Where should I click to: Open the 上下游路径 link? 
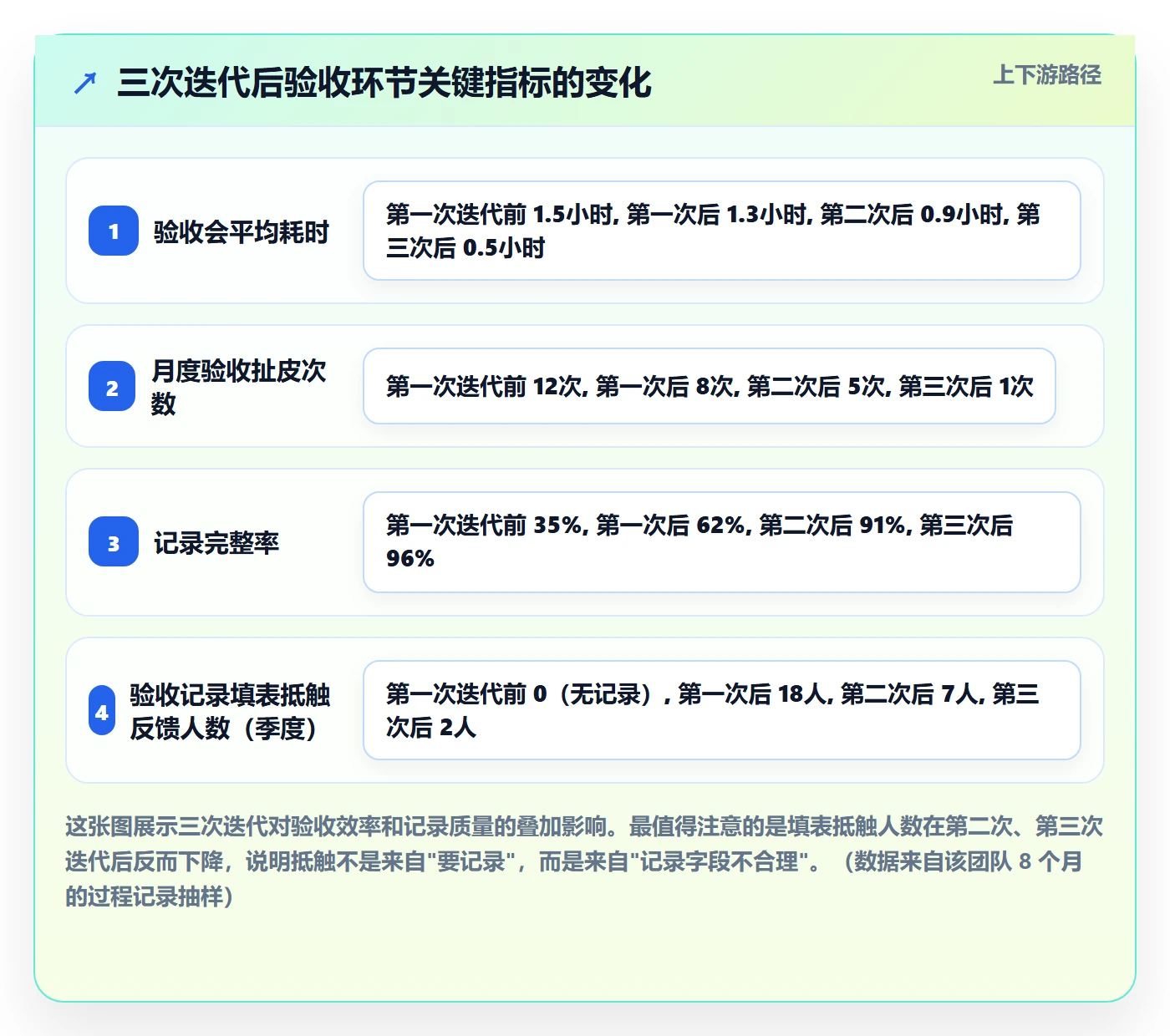pyautogui.click(x=1047, y=75)
